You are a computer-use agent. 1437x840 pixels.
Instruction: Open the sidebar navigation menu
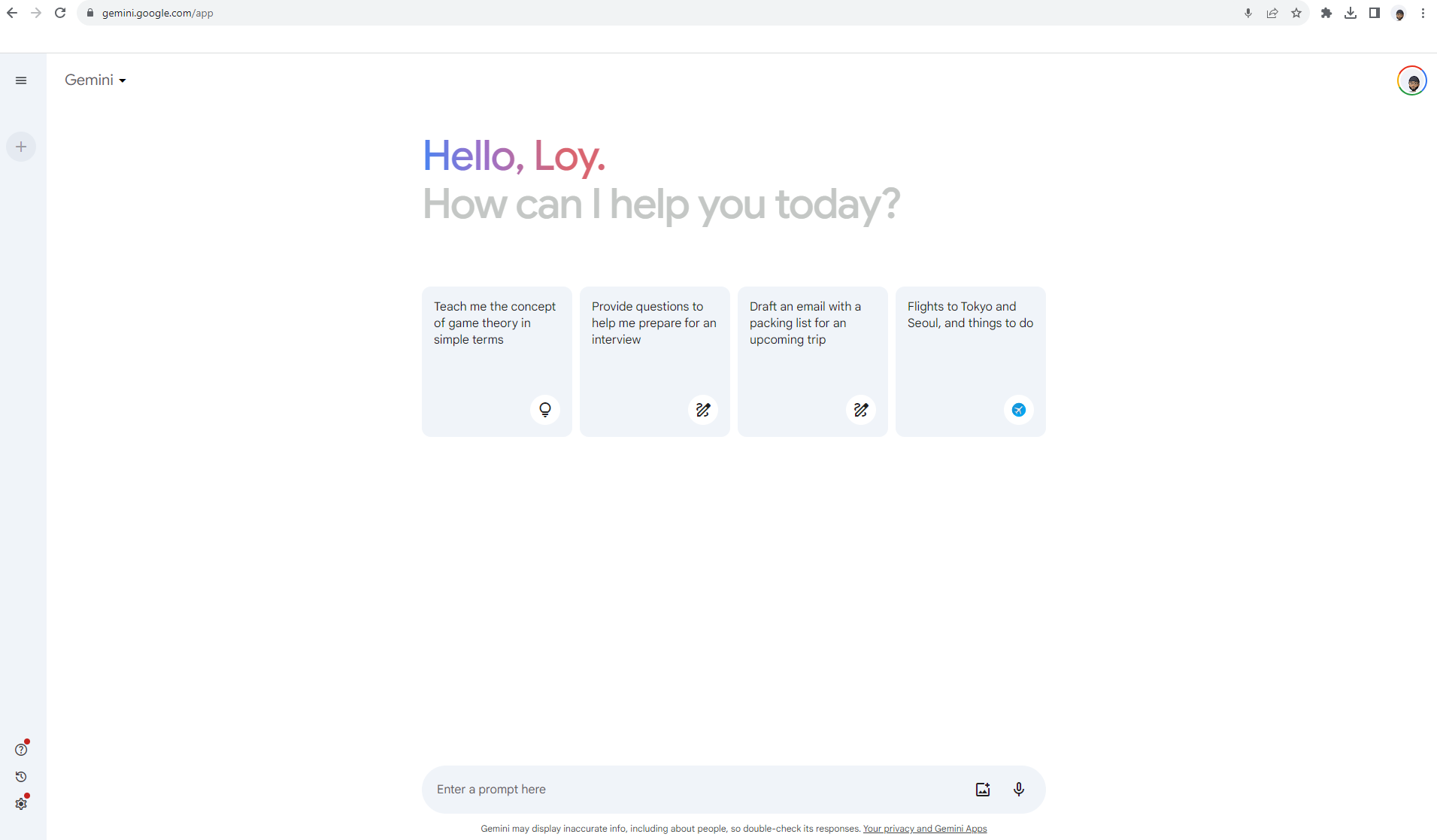(x=21, y=80)
